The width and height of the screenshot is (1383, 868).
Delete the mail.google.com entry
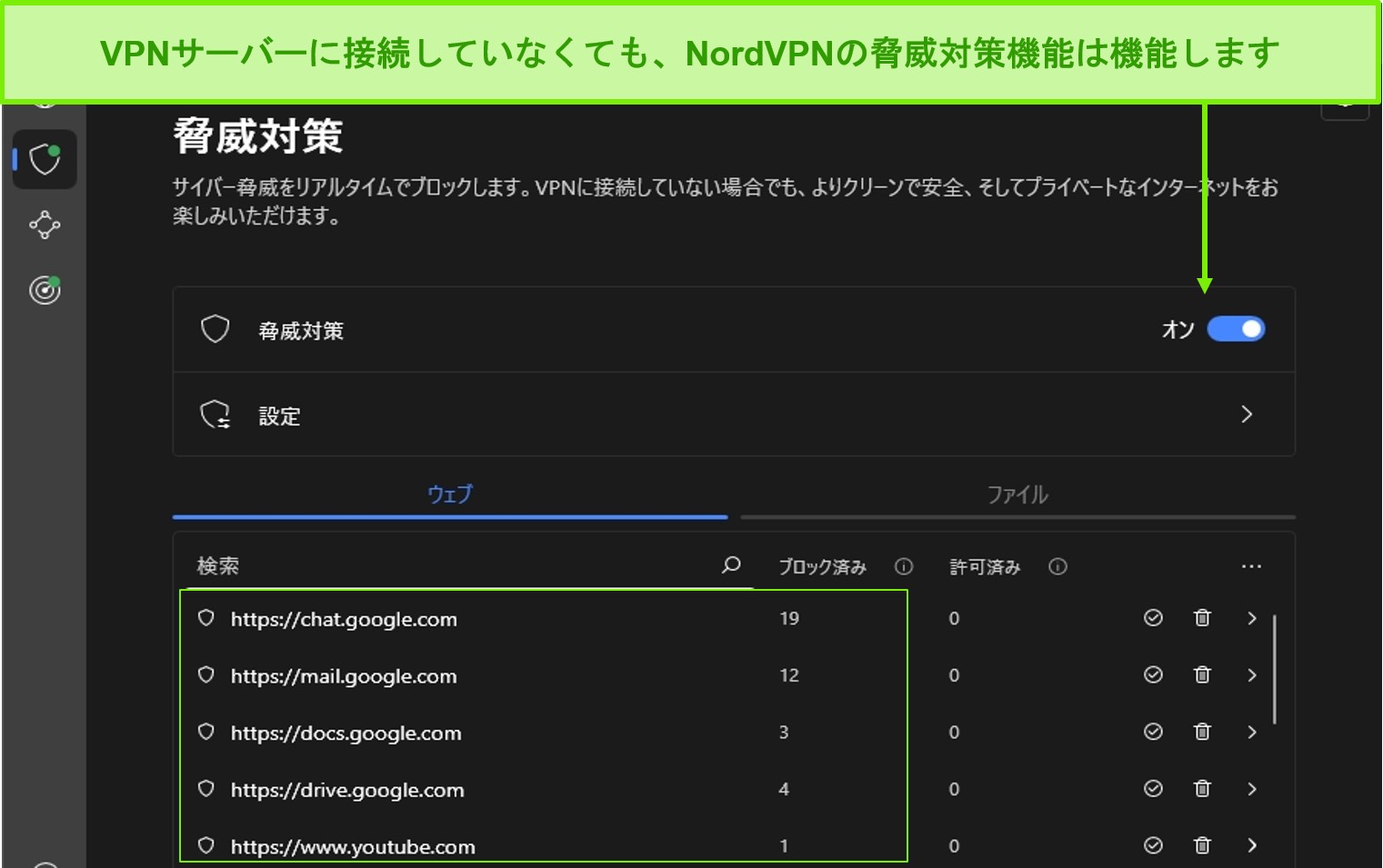pos(1201,675)
